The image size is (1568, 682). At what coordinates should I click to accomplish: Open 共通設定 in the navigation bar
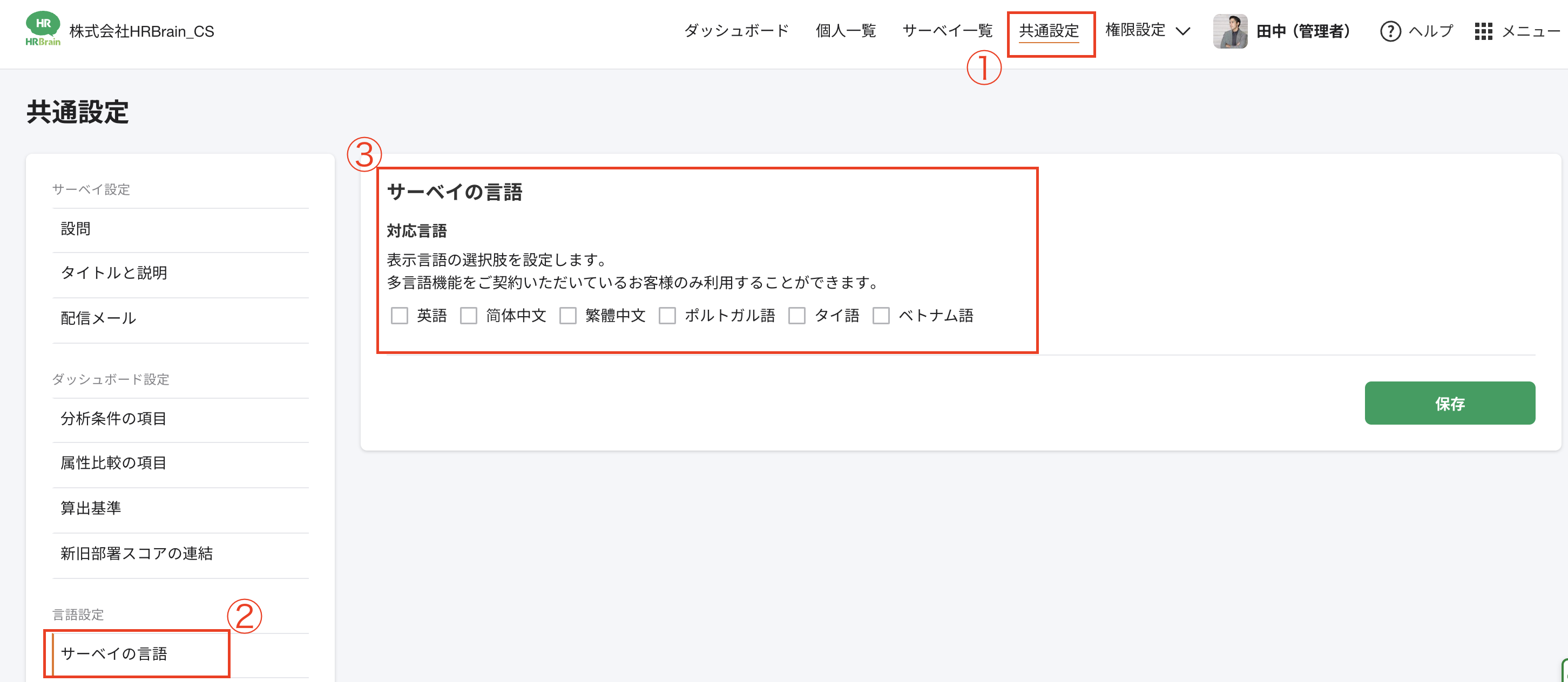1051,30
